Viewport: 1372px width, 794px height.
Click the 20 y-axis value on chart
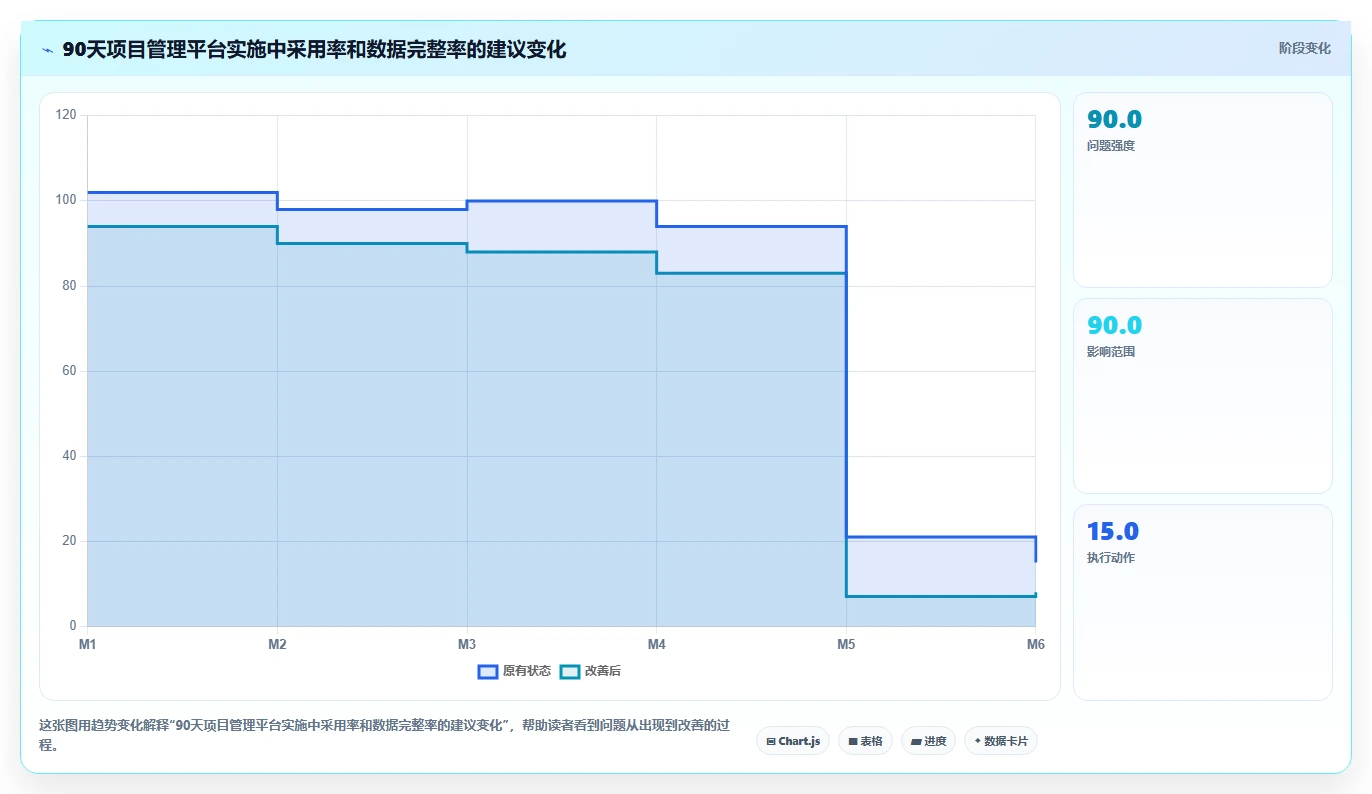pyautogui.click(x=69, y=541)
